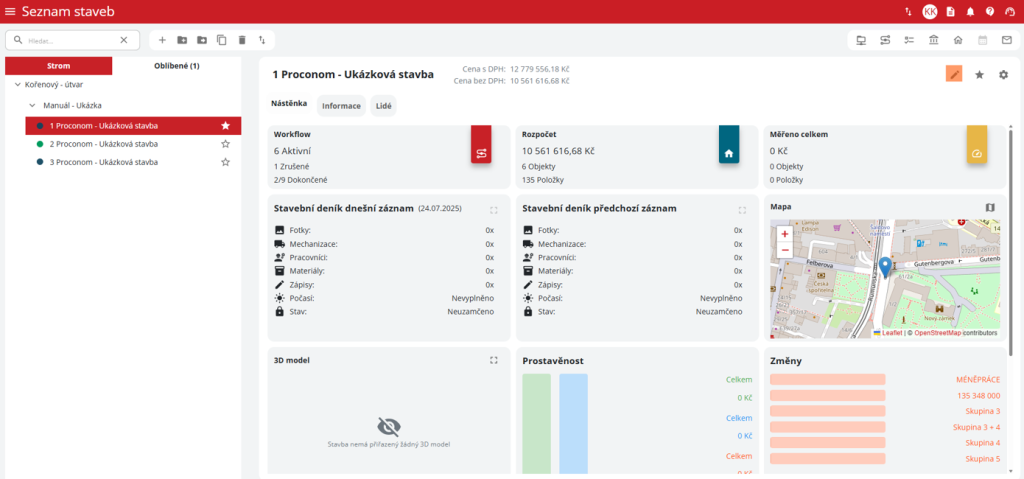1024x479 pixels.
Task: Zoom in on the map
Action: (785, 234)
